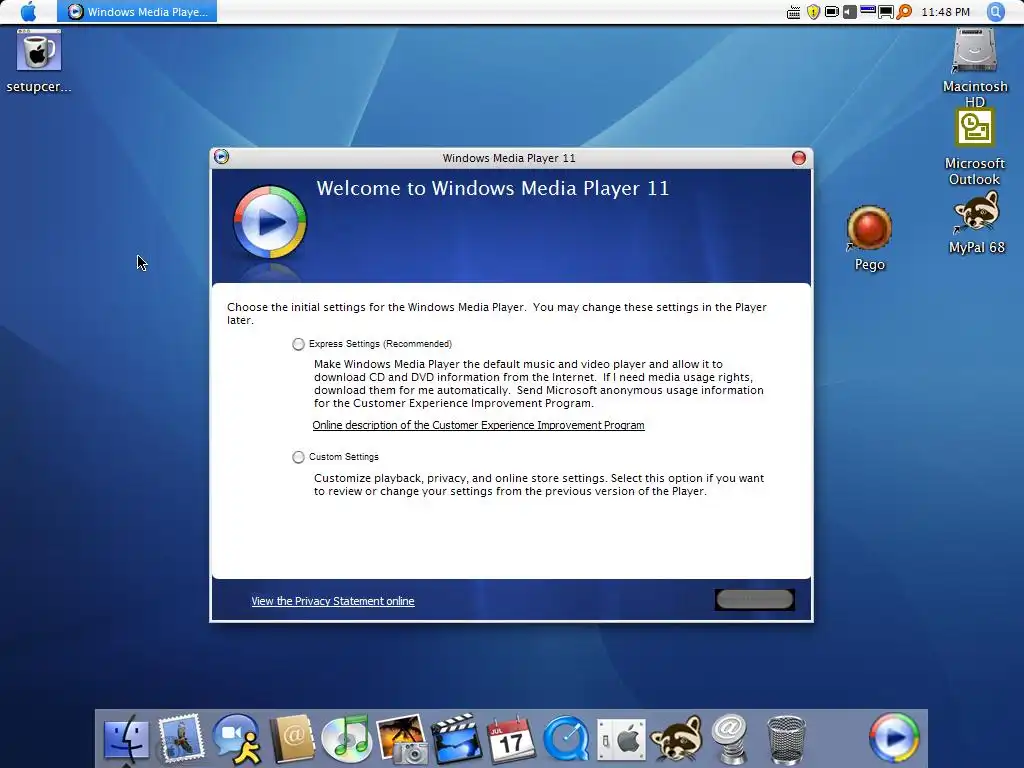1024x768 pixels.
Task: Select Express Settings (Recommended) radio button
Action: pos(298,344)
